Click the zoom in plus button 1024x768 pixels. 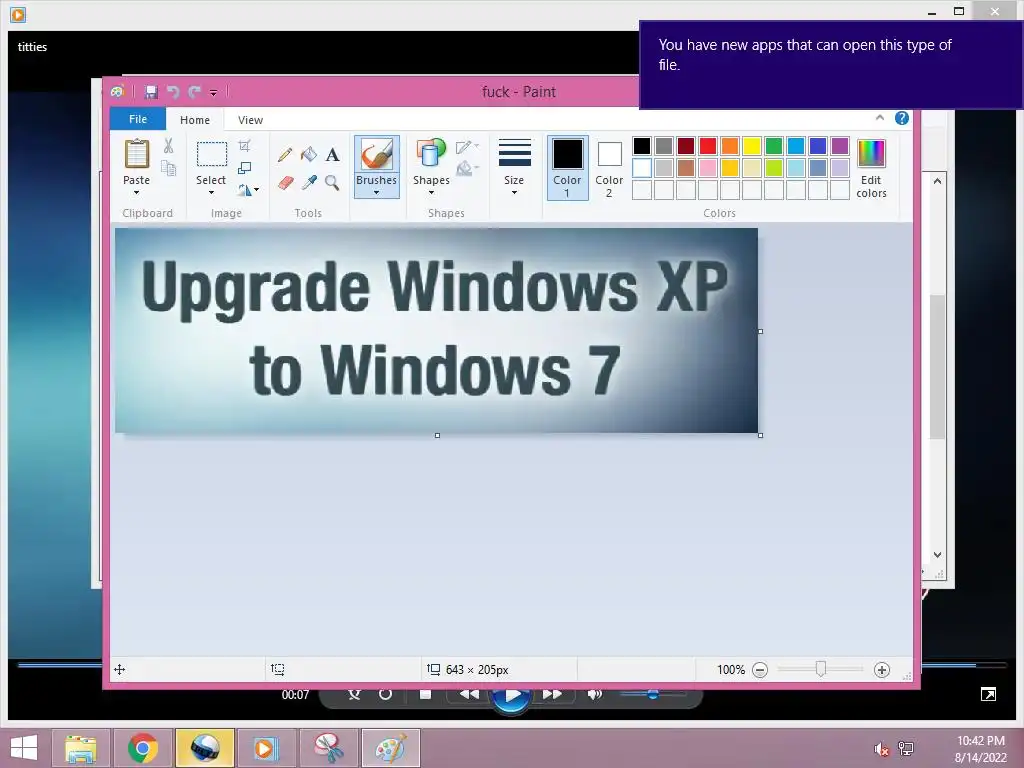tap(882, 670)
